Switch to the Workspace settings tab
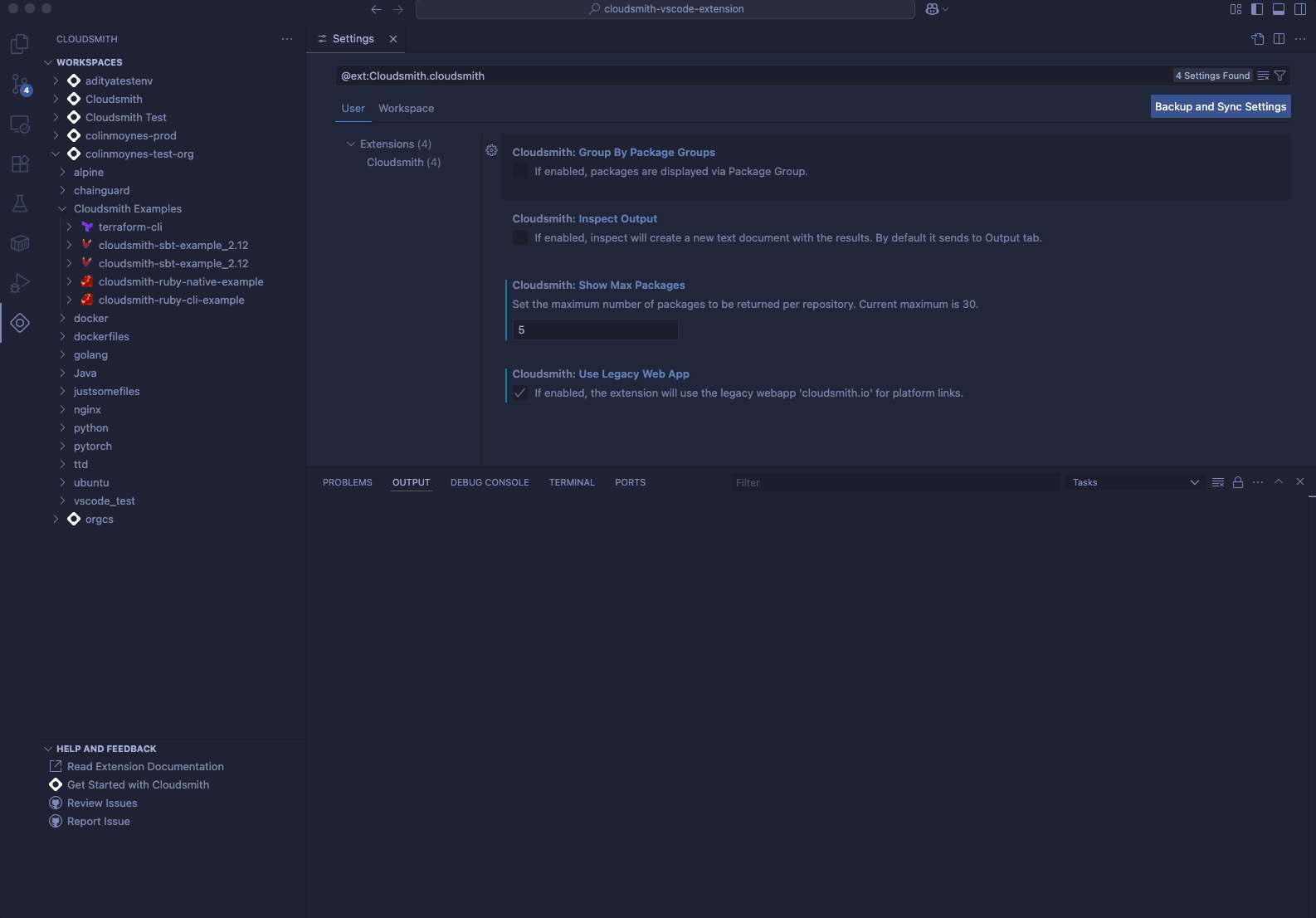1316x918 pixels. [x=406, y=109]
